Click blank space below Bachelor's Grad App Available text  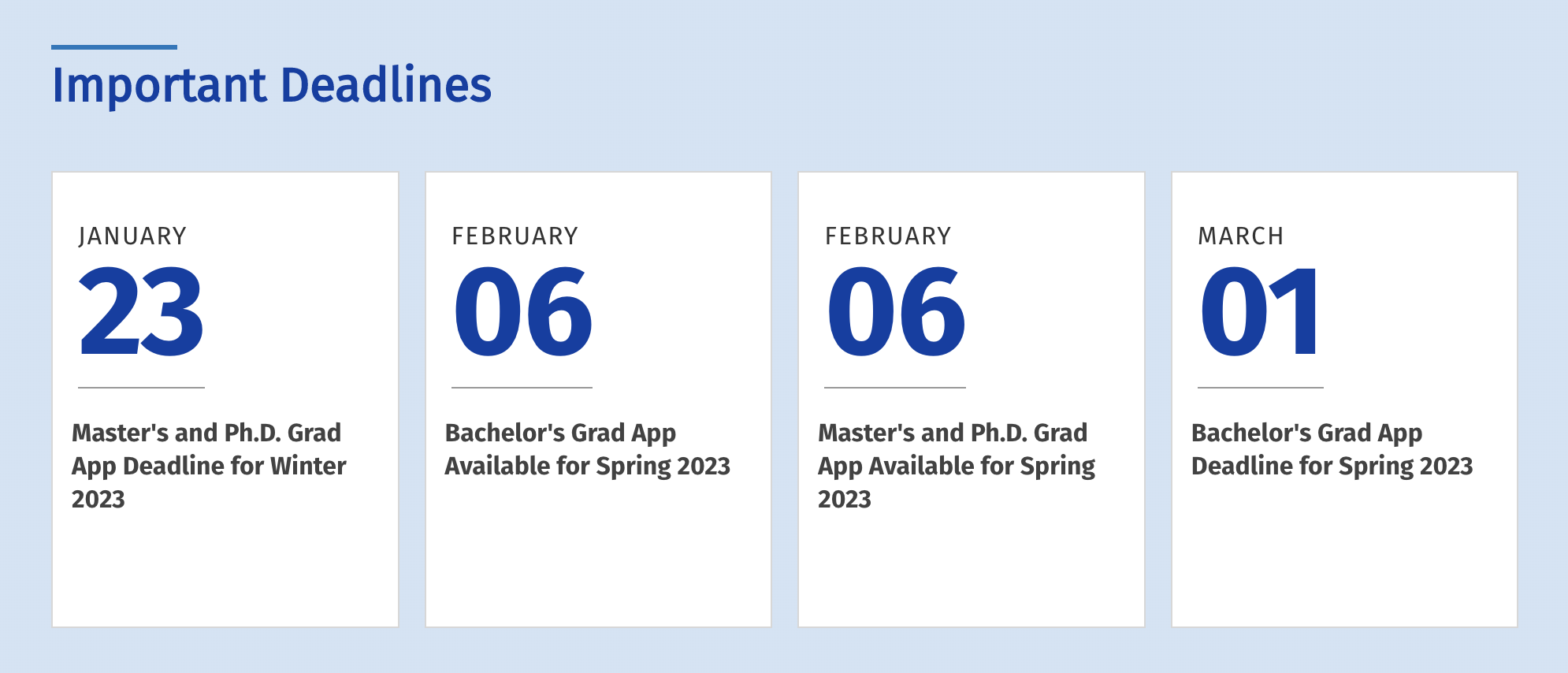click(598, 552)
